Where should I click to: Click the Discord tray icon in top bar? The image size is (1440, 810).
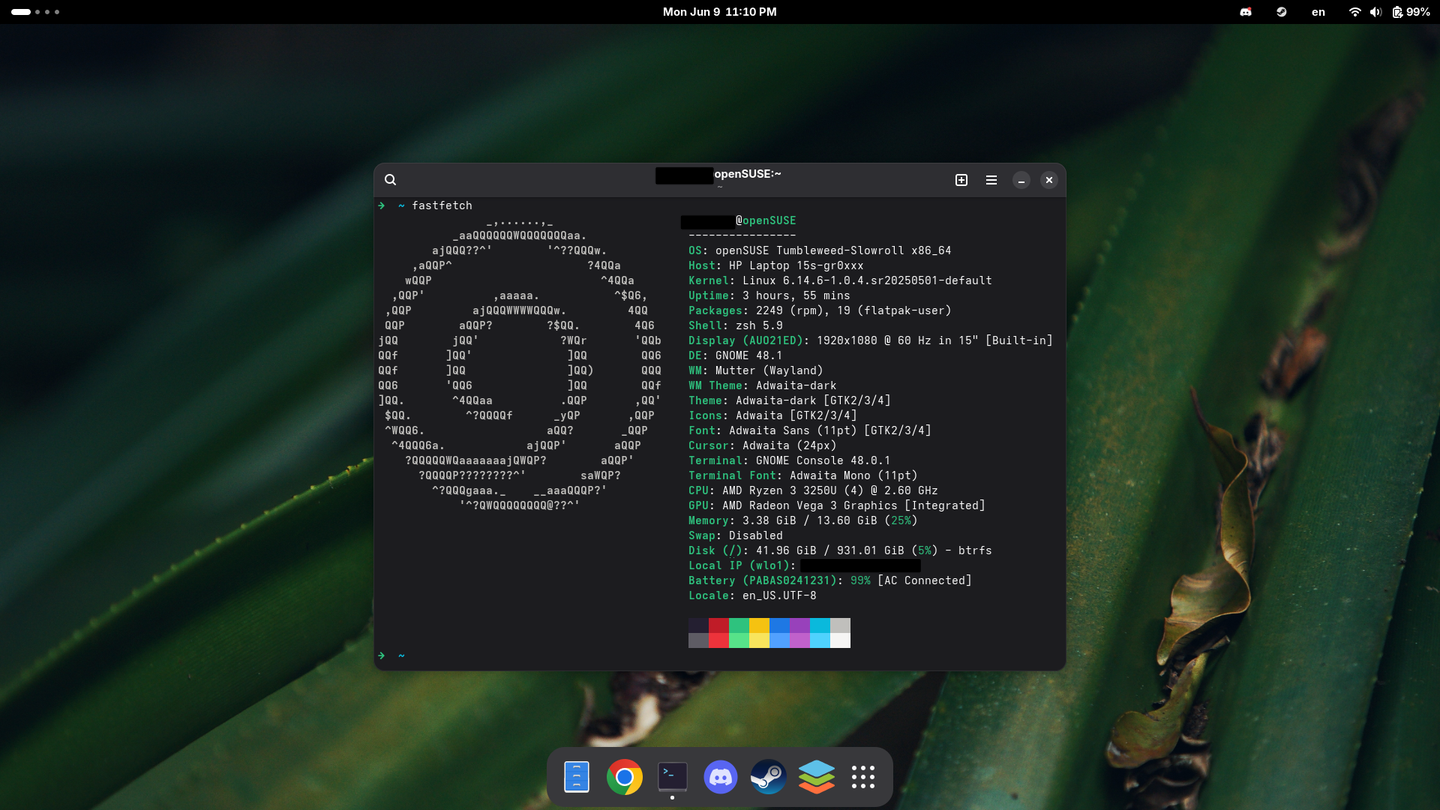click(x=1246, y=12)
